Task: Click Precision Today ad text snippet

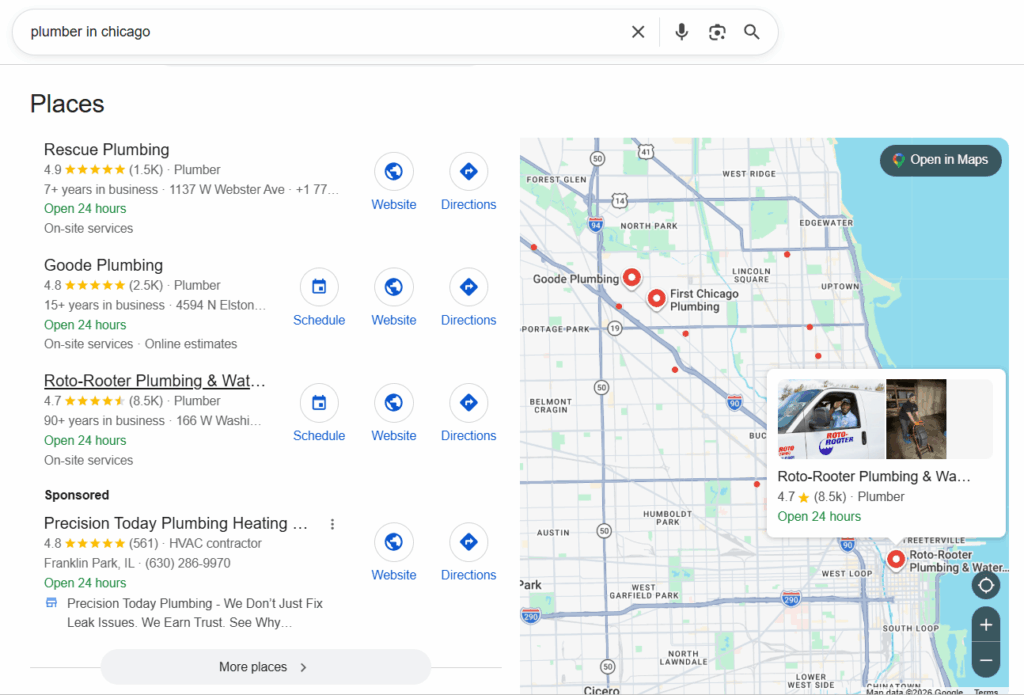Action: (x=195, y=613)
